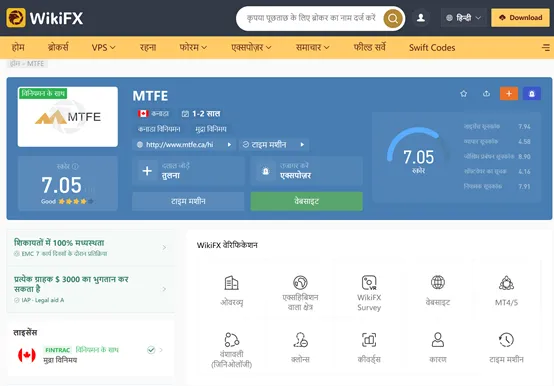Click the alarm icon in exposure box

[x=266, y=171]
